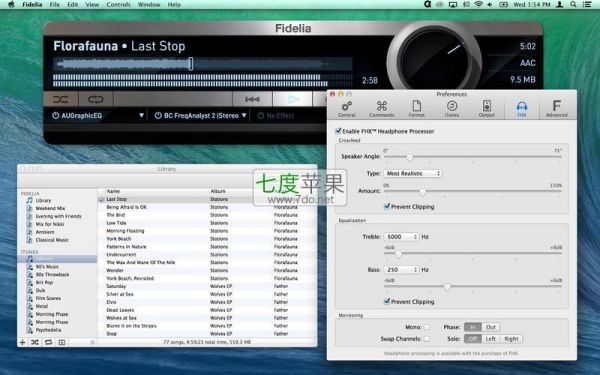Open Psychedelia iTunes playlist
The height and width of the screenshot is (375, 600).
point(48,330)
